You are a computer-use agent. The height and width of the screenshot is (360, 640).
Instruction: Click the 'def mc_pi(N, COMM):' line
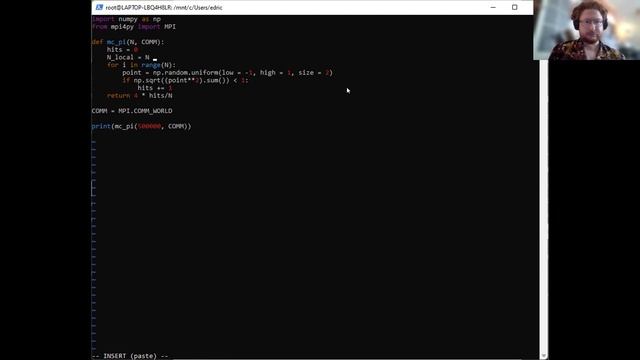128,42
